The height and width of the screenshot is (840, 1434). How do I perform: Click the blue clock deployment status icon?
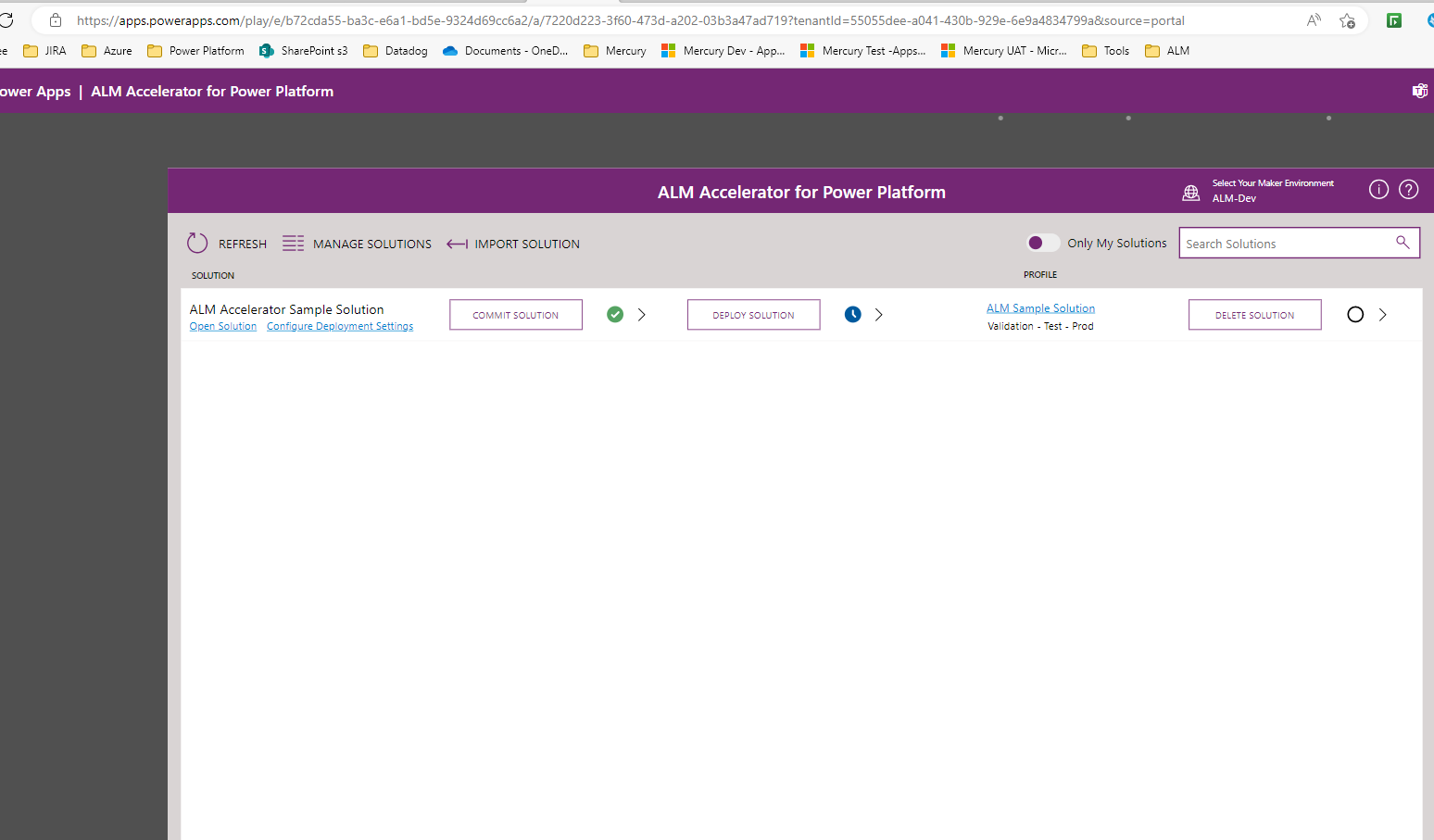[852, 314]
